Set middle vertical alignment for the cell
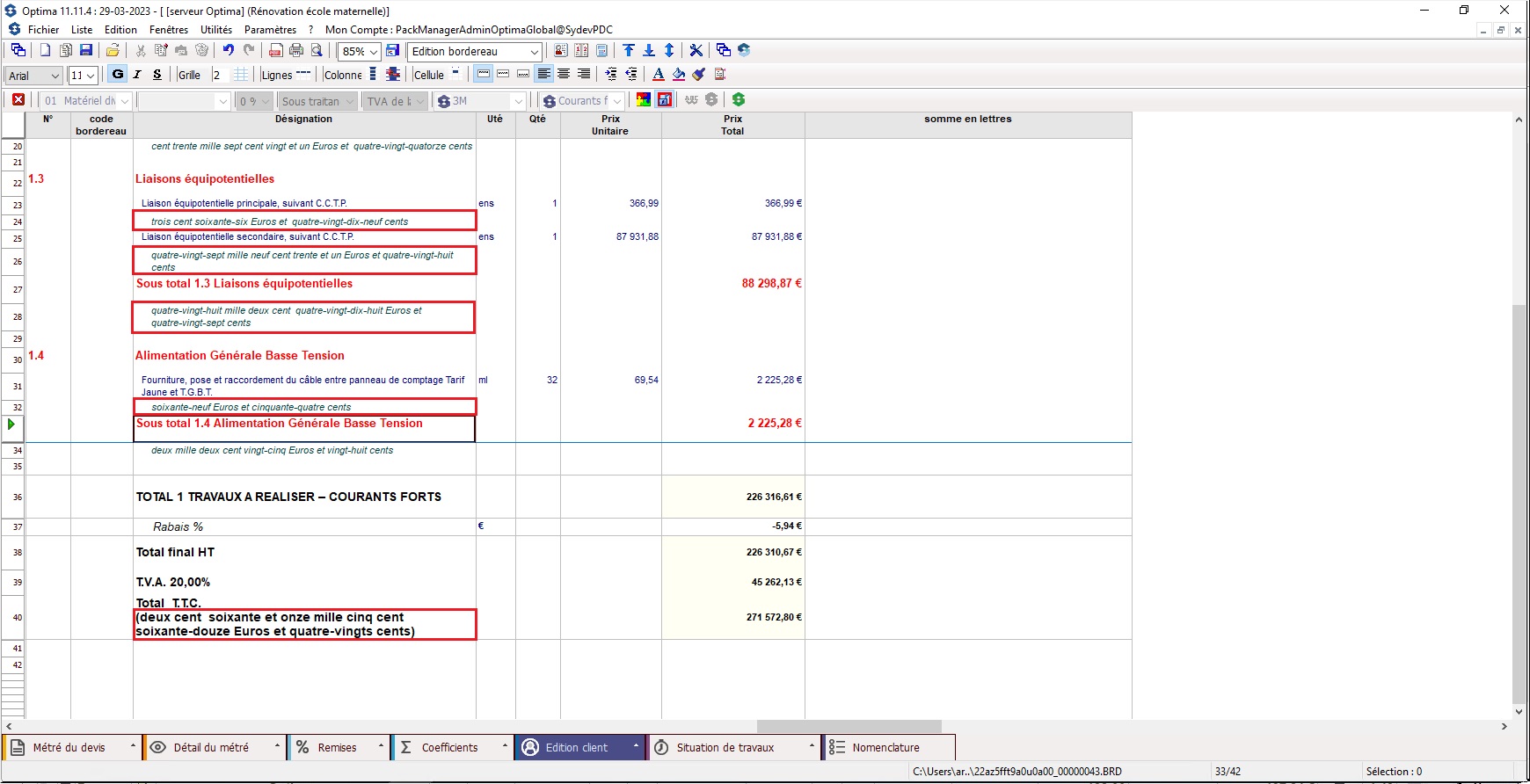 [503, 75]
